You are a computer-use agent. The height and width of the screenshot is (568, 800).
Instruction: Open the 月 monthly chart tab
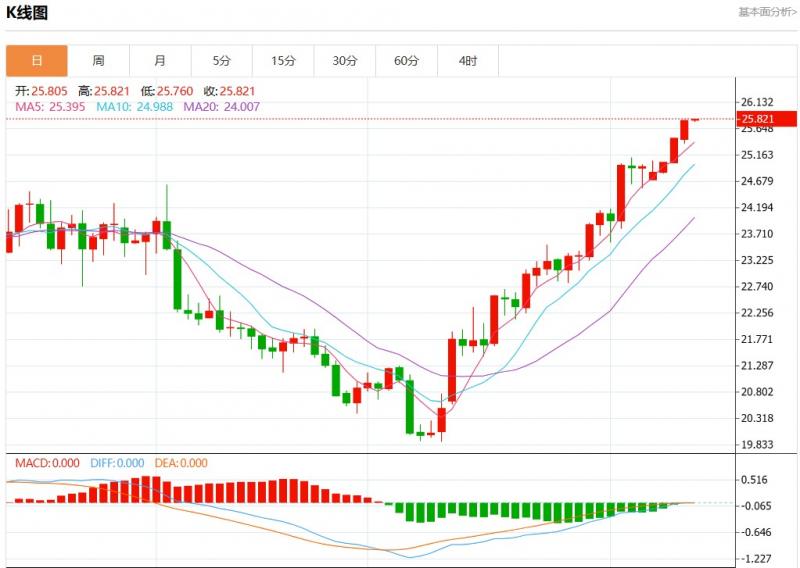(x=160, y=61)
